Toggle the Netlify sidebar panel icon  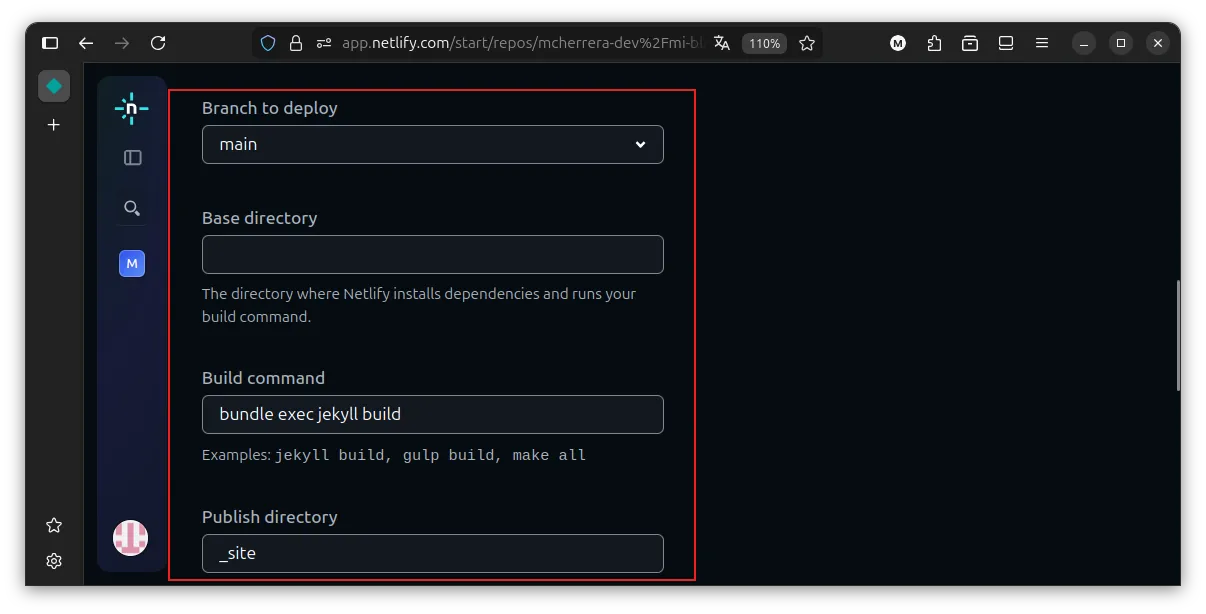tap(132, 158)
